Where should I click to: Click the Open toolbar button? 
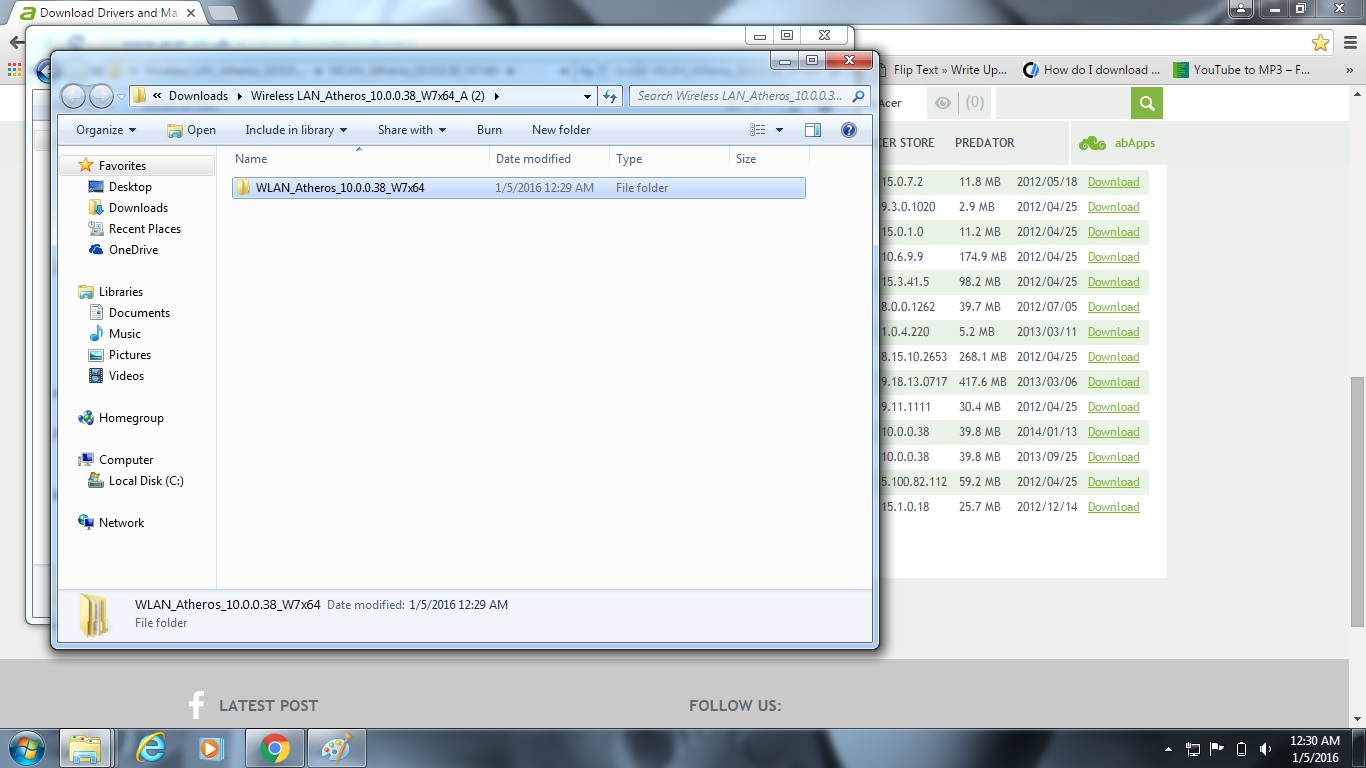point(191,130)
